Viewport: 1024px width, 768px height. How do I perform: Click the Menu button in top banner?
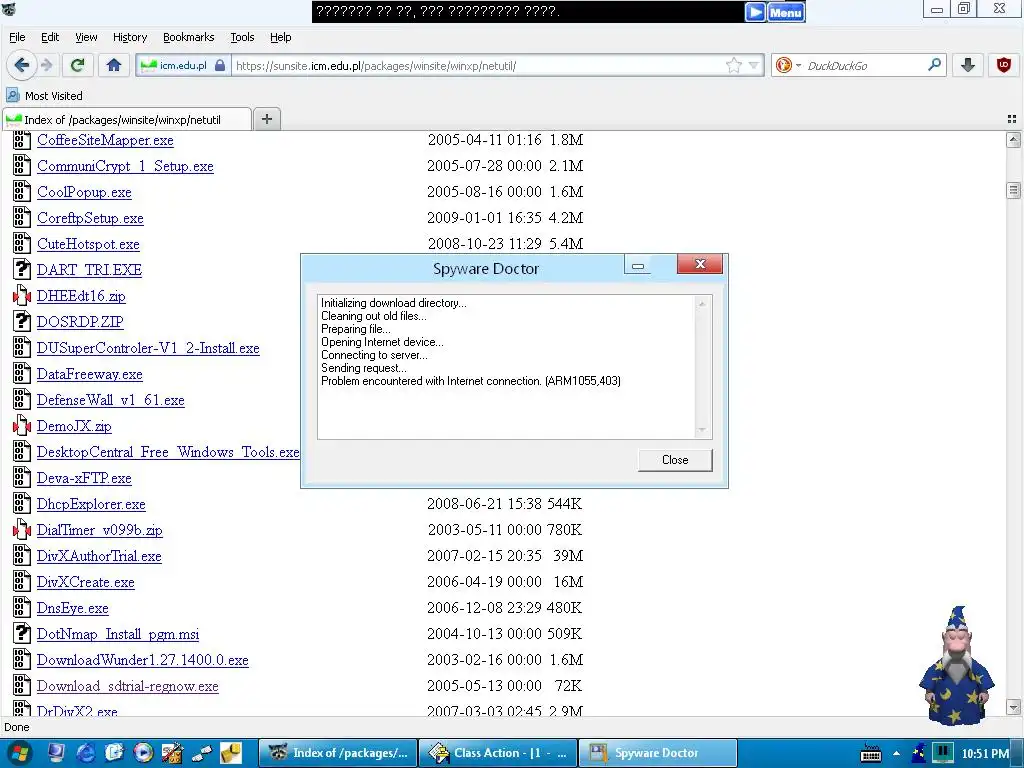coord(786,12)
